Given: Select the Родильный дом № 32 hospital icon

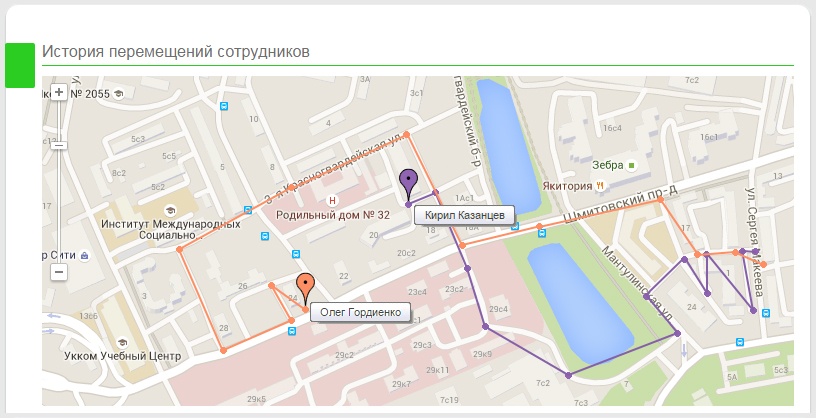Looking at the screenshot, I should pos(332,200).
